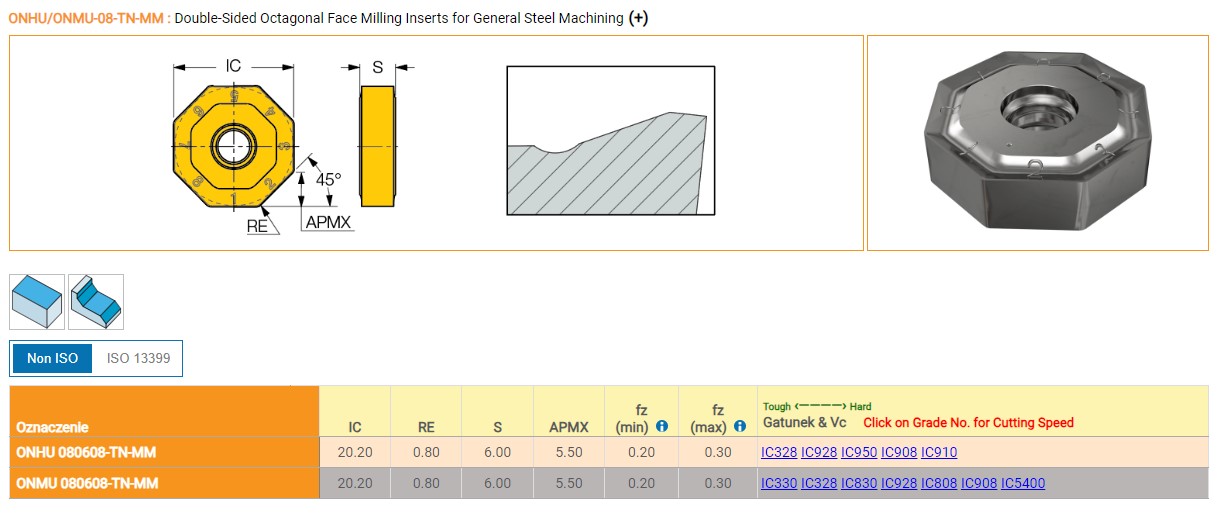Click grade IC830 link
The image size is (1223, 518).
point(859,484)
